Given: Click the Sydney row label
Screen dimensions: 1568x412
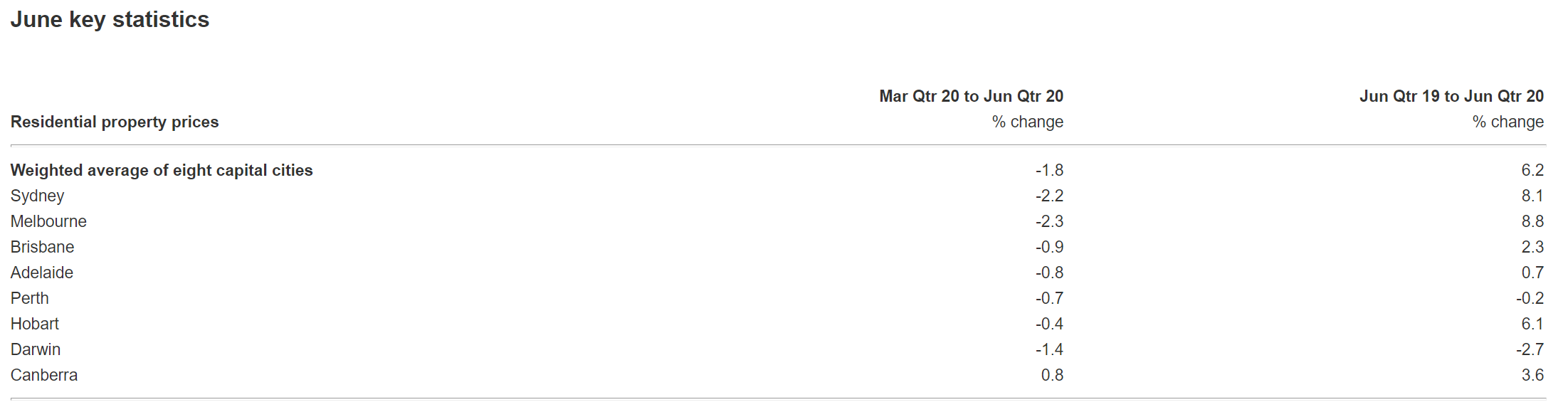Looking at the screenshot, I should (x=37, y=196).
